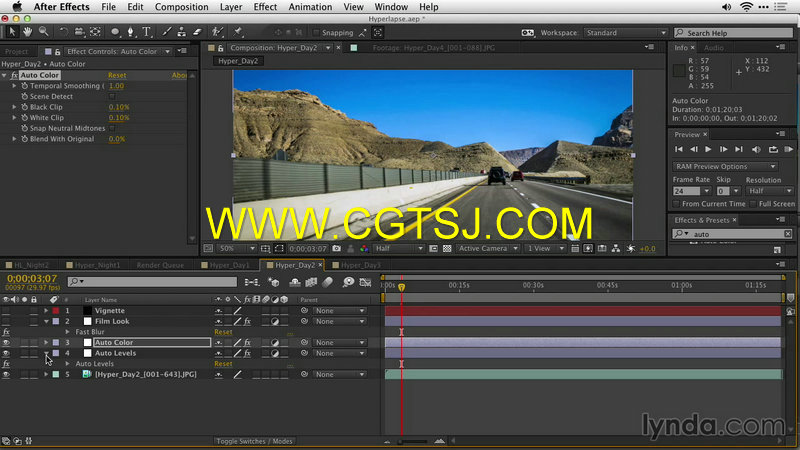Play the preview

click(708, 149)
